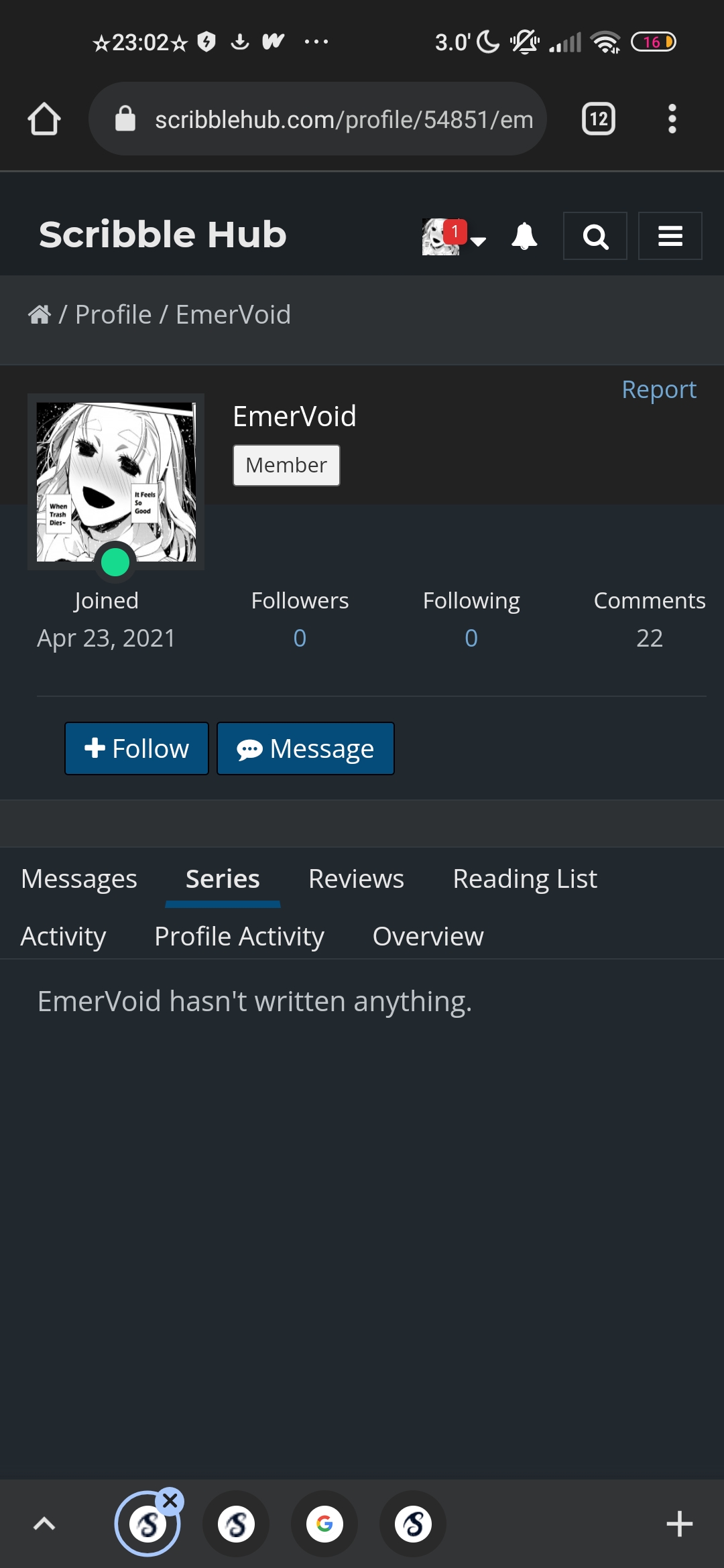Select the Profile Activity tab
724x1568 pixels.
[239, 936]
